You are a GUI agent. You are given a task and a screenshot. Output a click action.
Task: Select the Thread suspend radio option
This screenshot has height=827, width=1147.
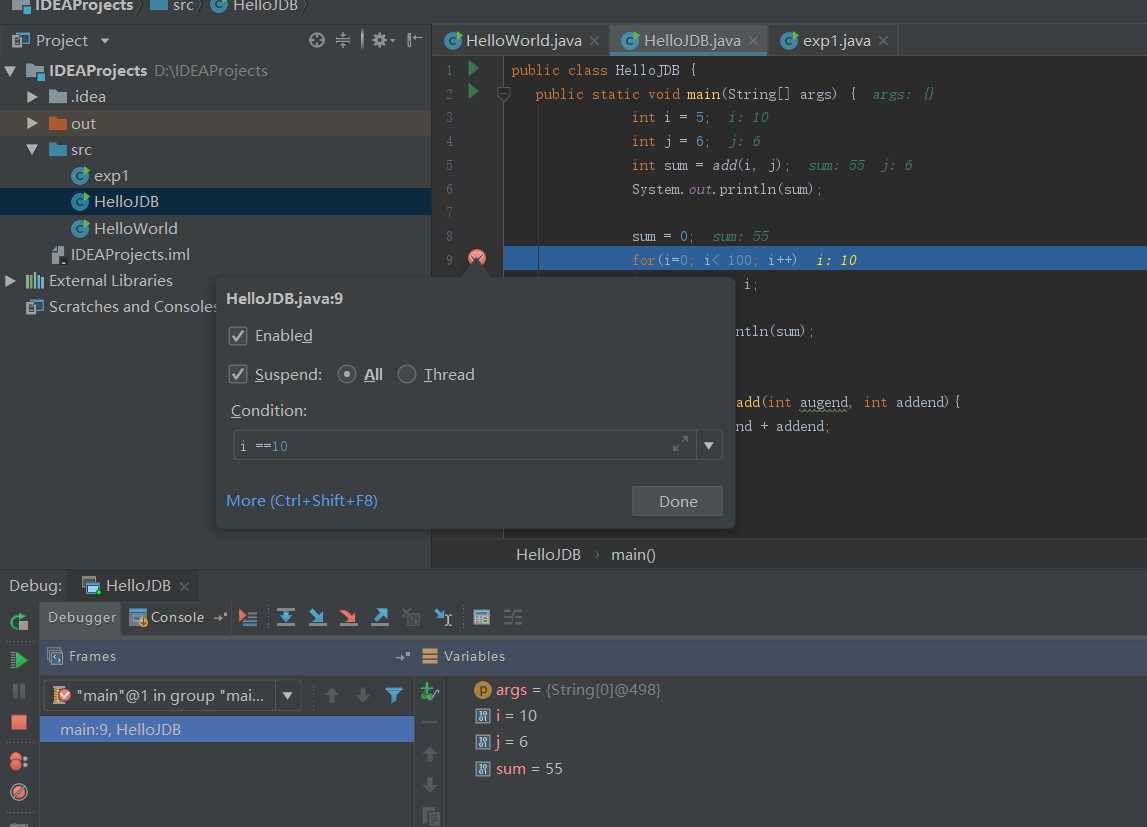(407, 375)
